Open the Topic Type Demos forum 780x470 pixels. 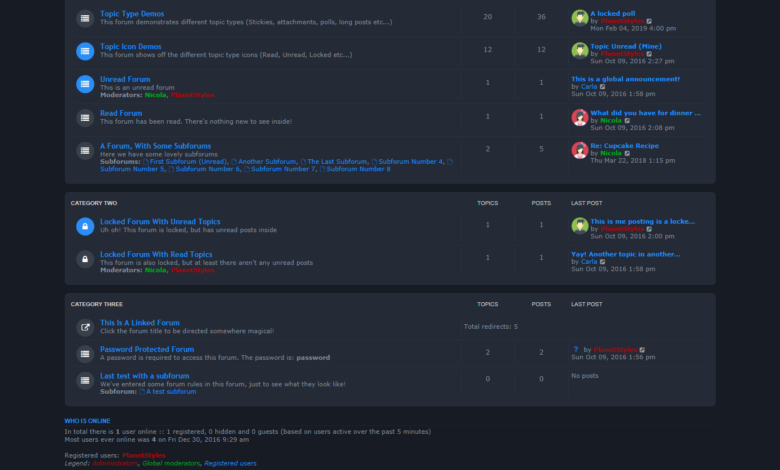coord(132,14)
